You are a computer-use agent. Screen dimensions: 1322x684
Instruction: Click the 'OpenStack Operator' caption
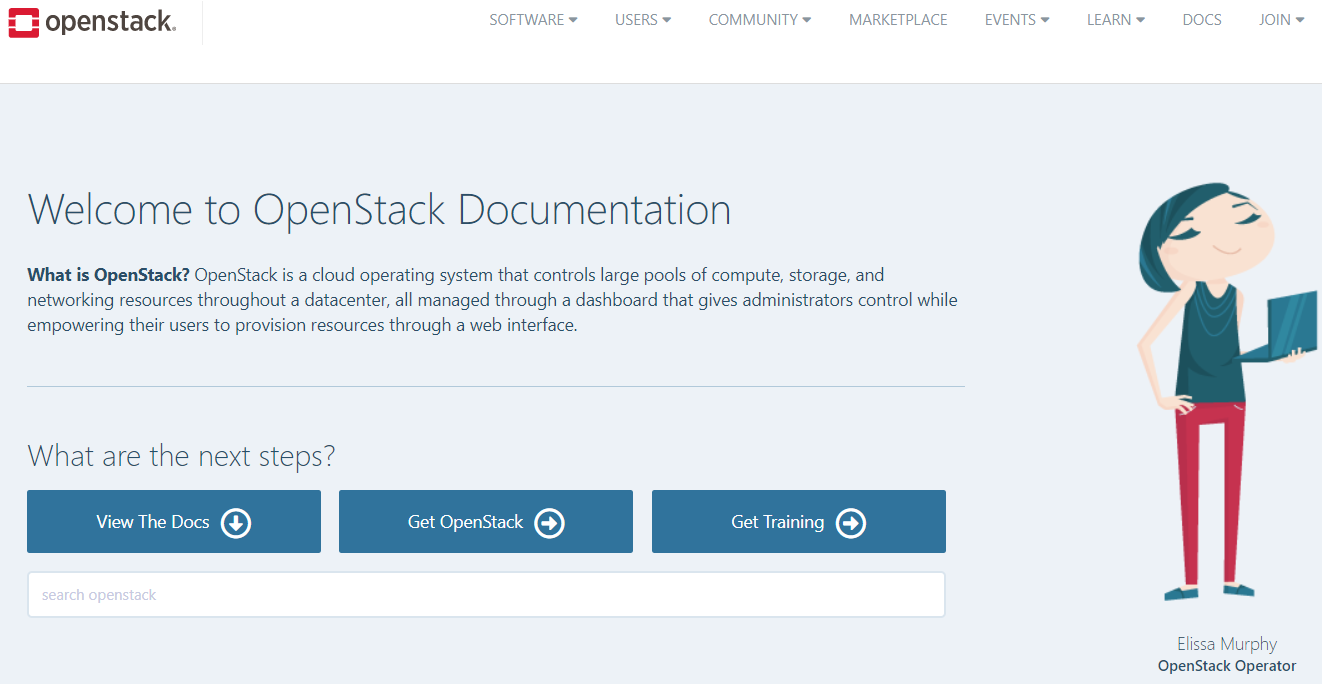(1227, 666)
